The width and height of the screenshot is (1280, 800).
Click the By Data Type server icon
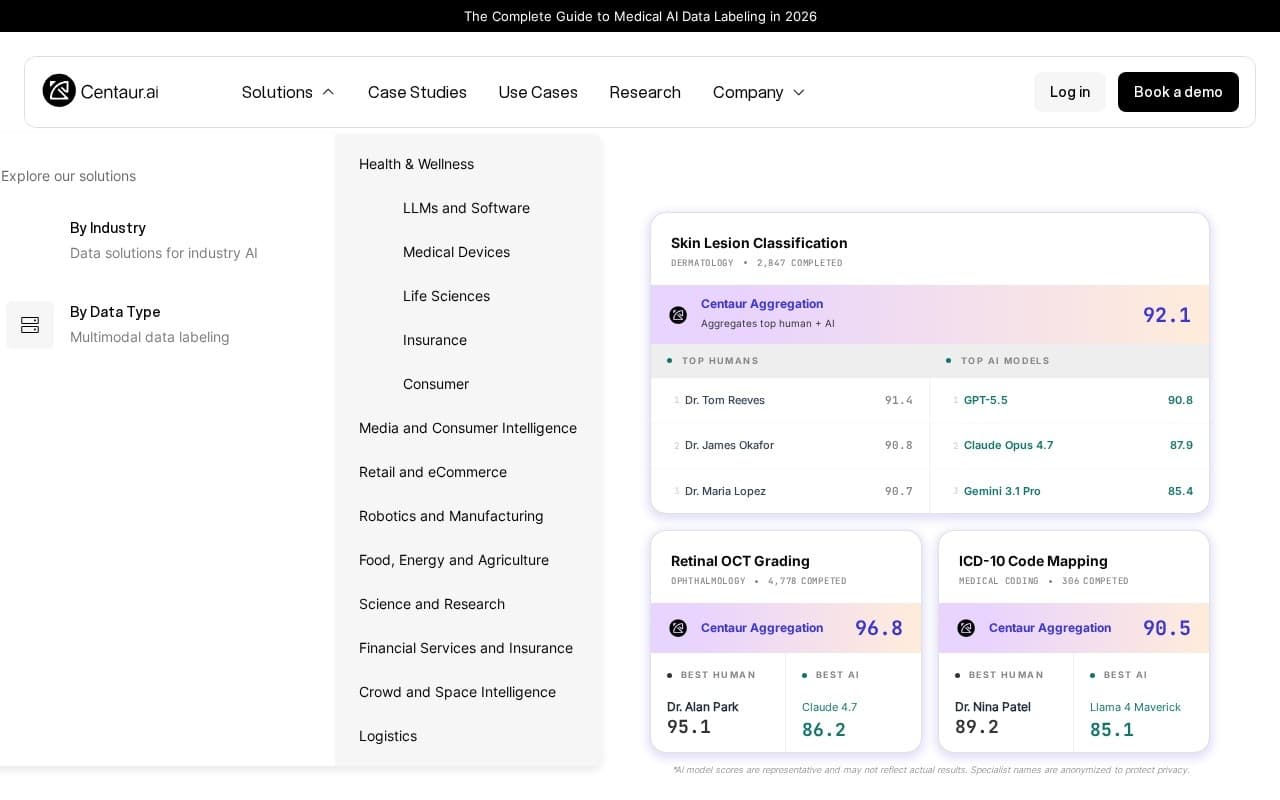(30, 325)
